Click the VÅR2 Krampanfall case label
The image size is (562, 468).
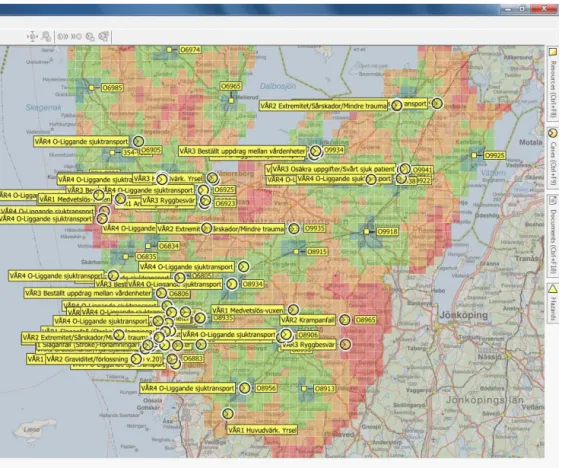tap(308, 320)
